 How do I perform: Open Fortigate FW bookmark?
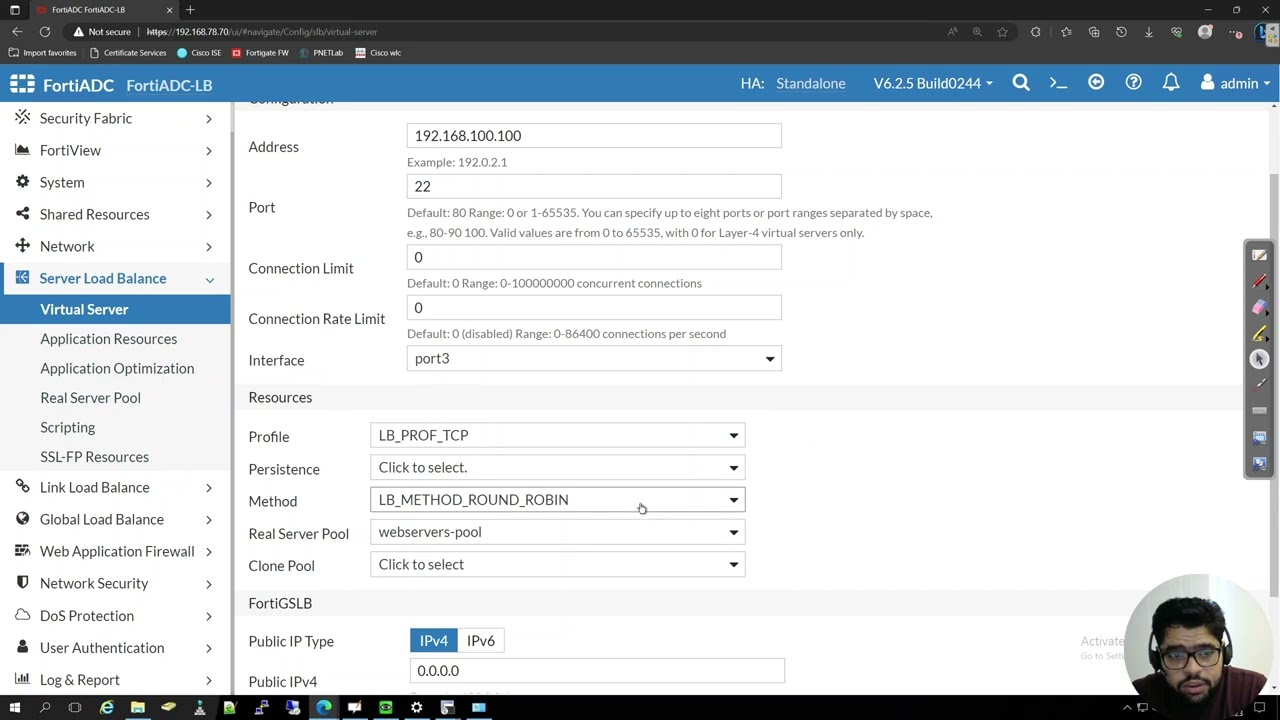260,53
